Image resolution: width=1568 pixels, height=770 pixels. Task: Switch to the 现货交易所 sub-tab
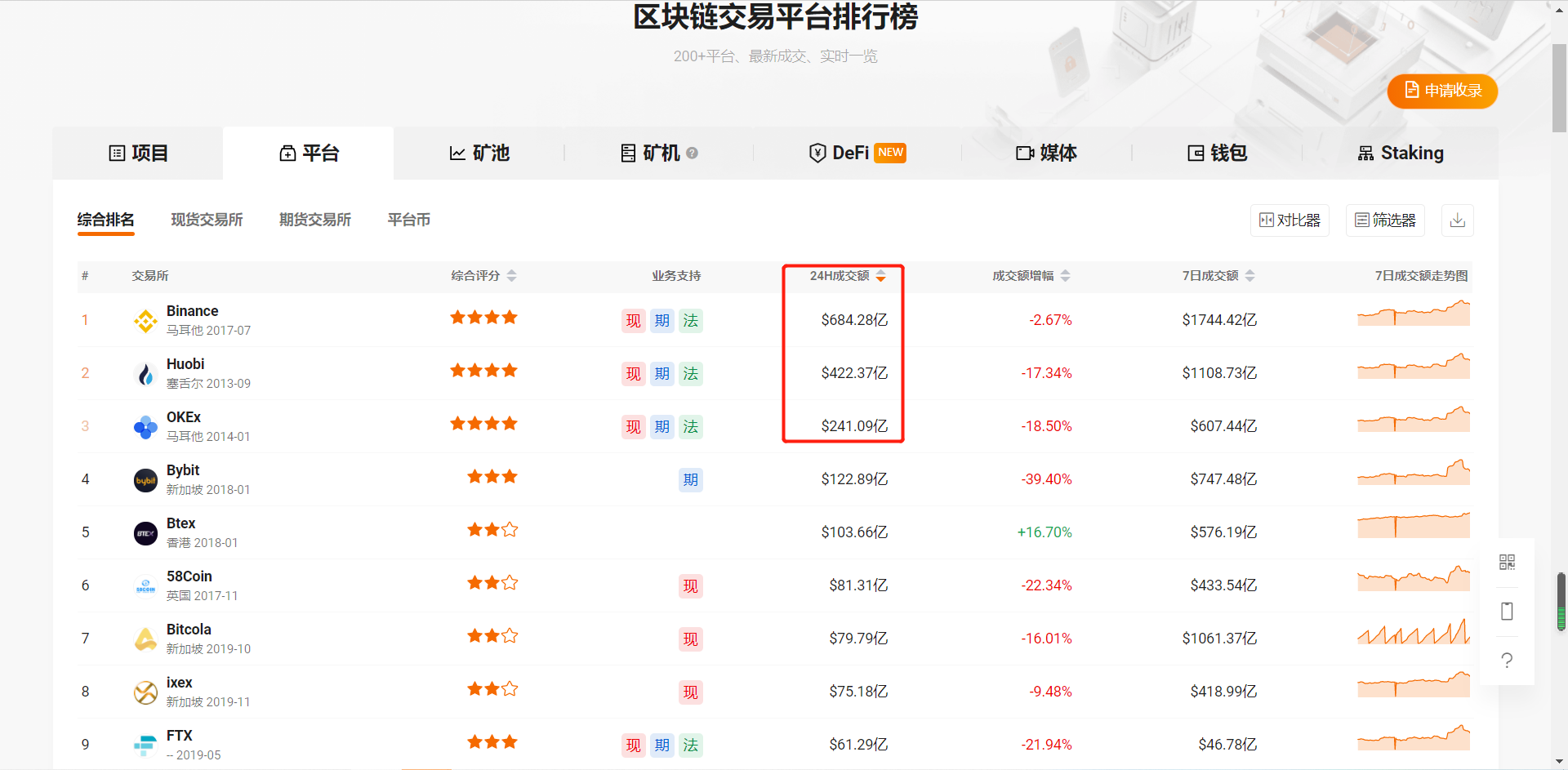click(x=207, y=219)
